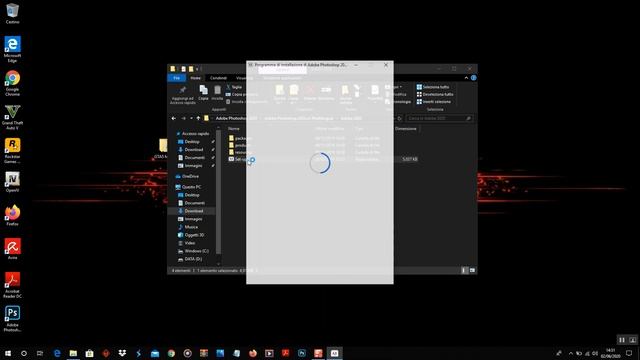Click the Avira desktop icon
The height and width of the screenshot is (360, 640).
pyautogui.click(x=12, y=249)
